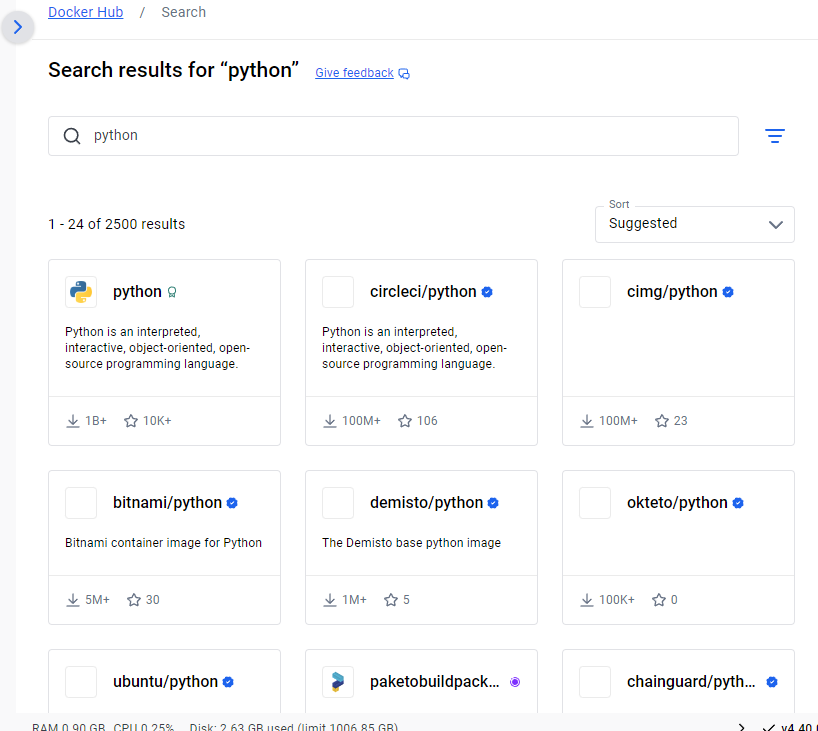Click the download icon on the python card
The image size is (818, 731).
[73, 421]
